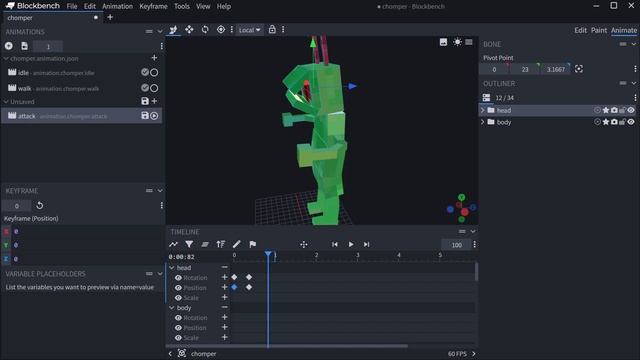Viewport: 640px width, 360px height.
Task: Select the idle animation
Action: [82, 73]
